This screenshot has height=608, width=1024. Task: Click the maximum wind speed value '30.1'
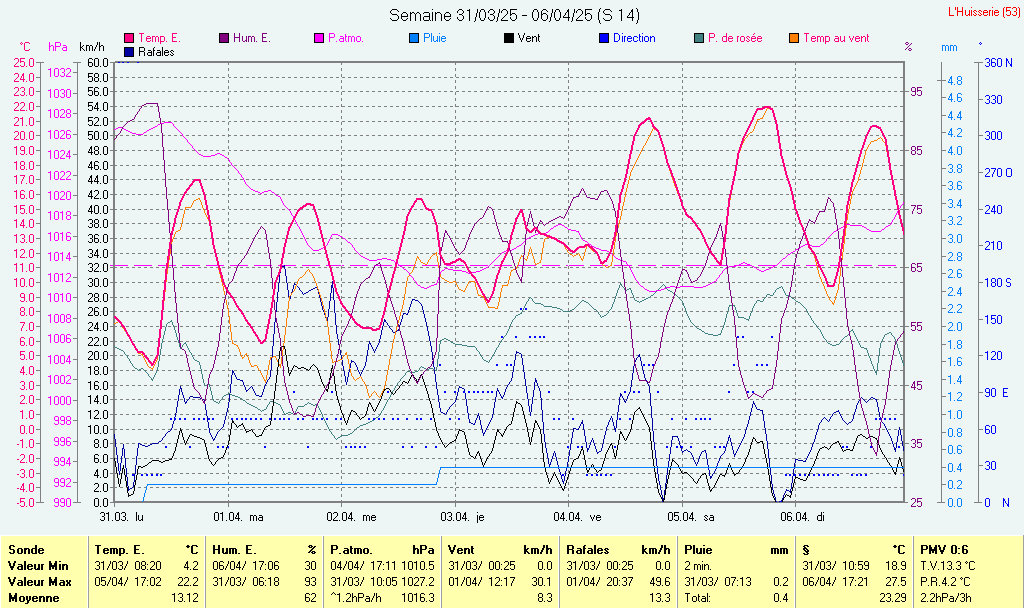coord(542,581)
